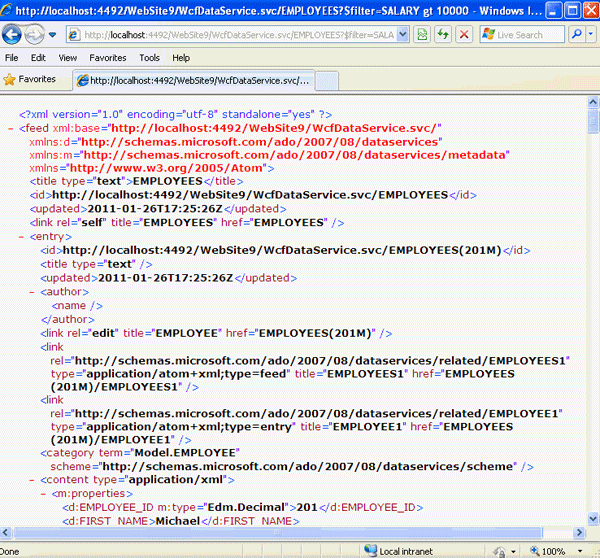Open the zoom level dropdown arrow
This screenshot has width=600, height=558.
click(580, 551)
